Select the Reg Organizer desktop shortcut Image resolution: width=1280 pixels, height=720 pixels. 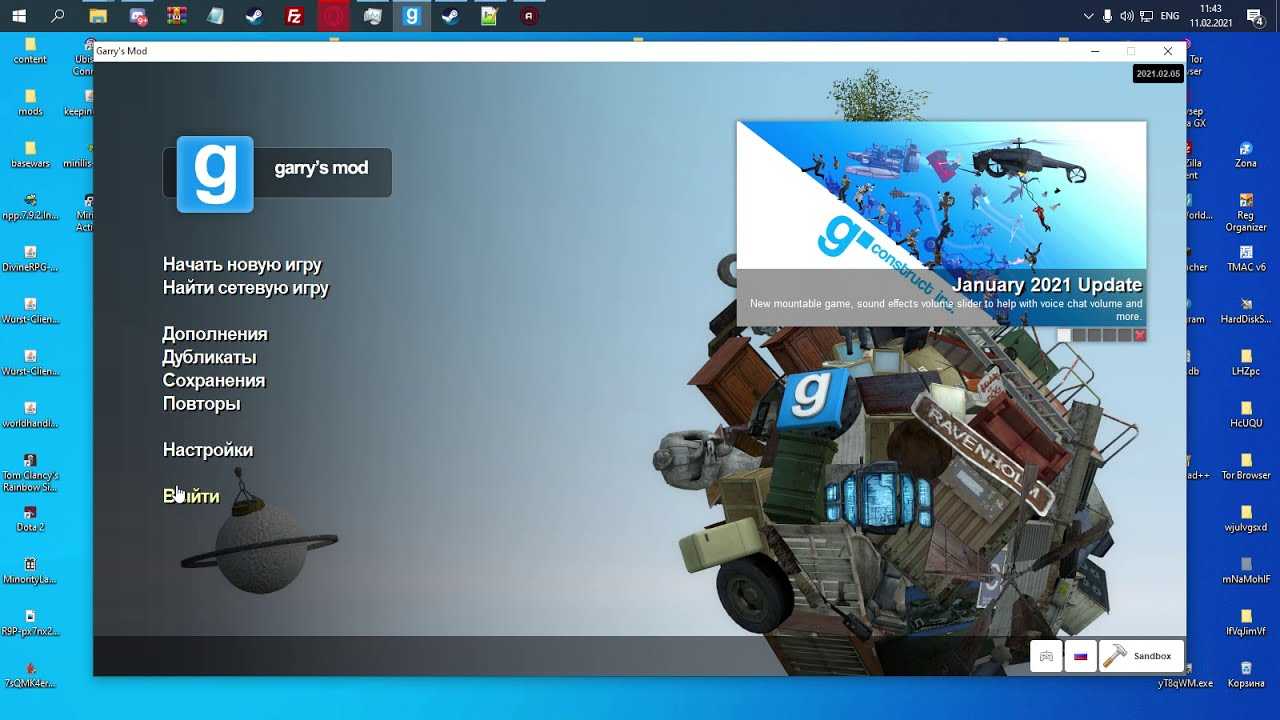pyautogui.click(x=1246, y=212)
